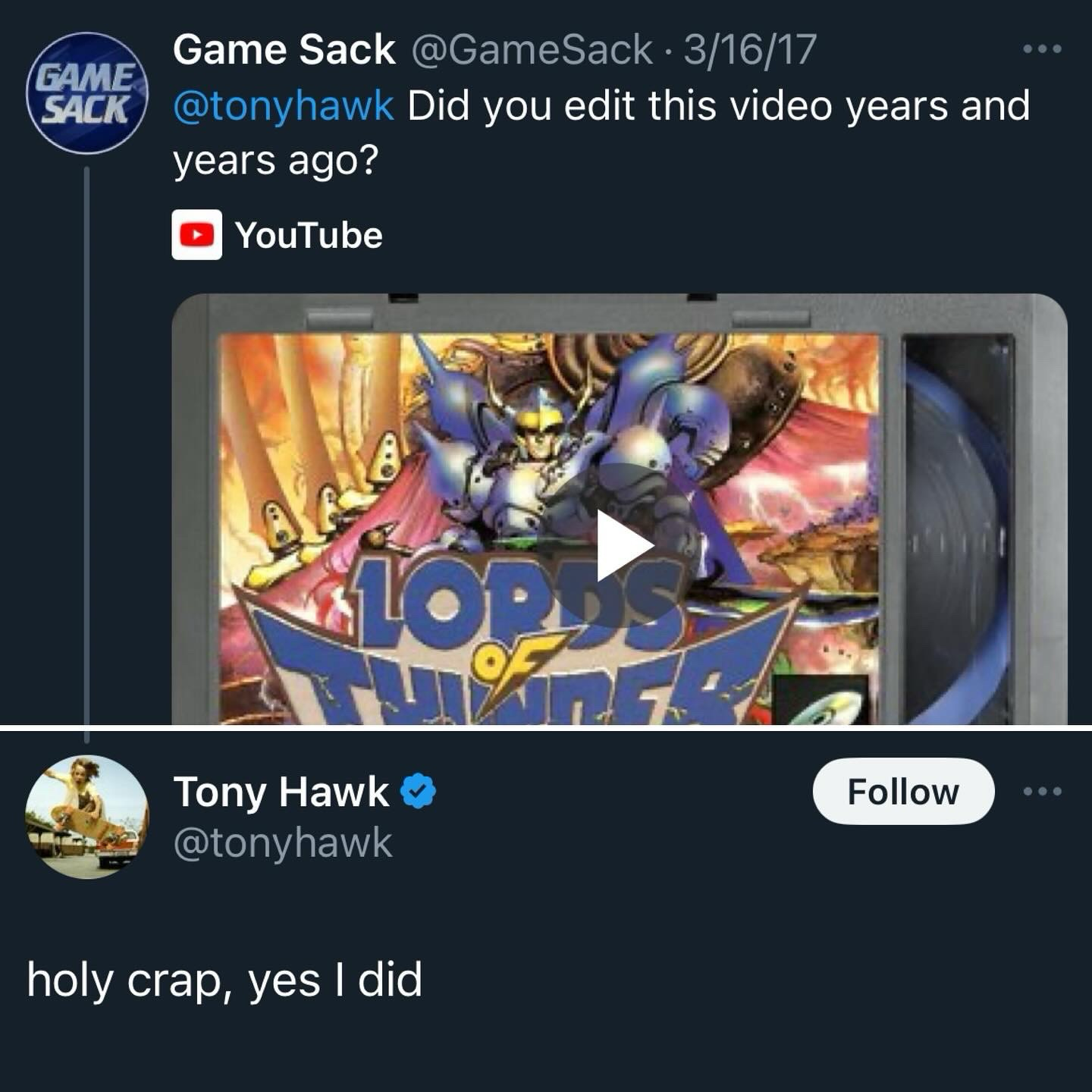Screen dimensions: 1092x1092
Task: Open Tony Hawk's skateboarding profile picture
Action: (86, 817)
